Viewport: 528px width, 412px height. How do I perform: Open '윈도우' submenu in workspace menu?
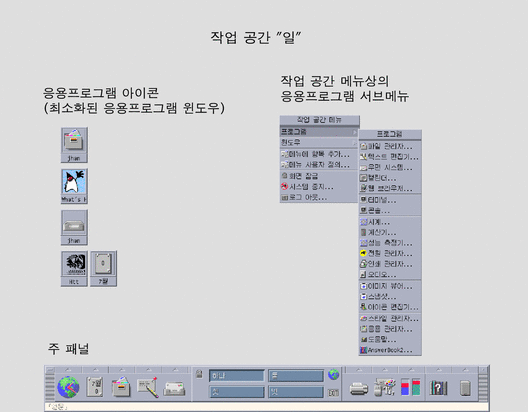point(319,142)
